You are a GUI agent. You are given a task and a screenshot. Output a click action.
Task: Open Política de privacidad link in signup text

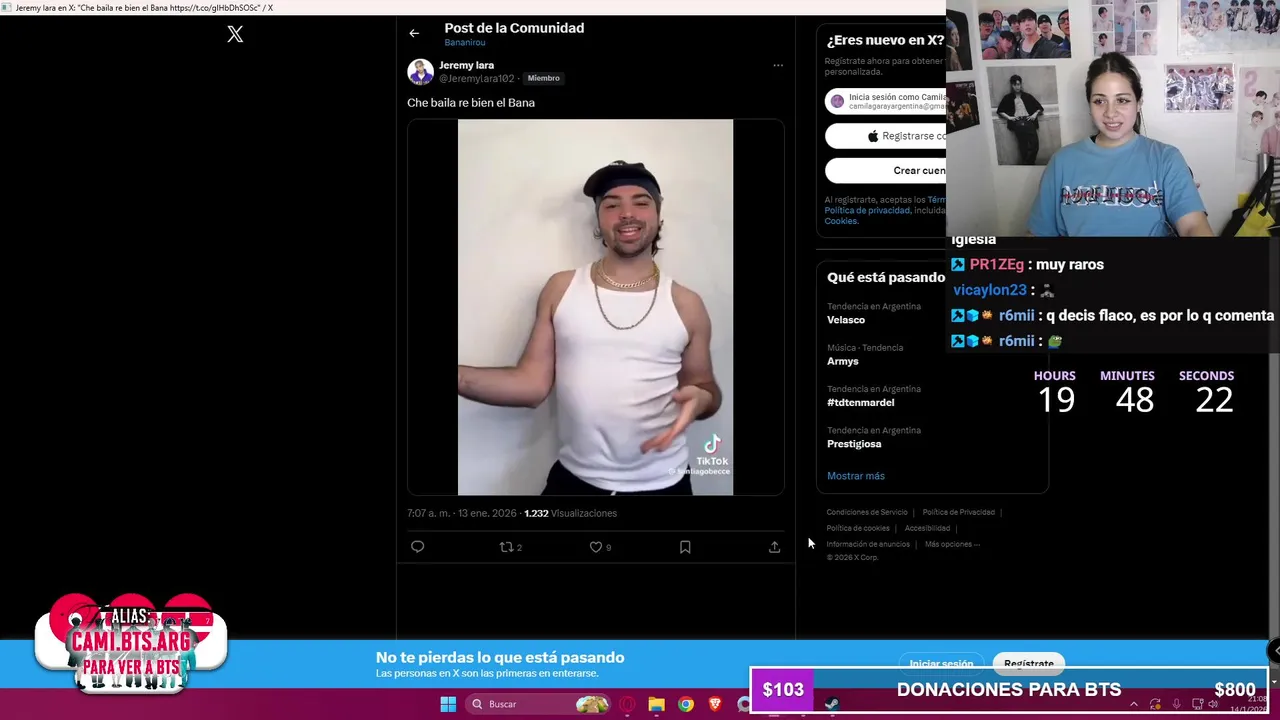point(867,210)
